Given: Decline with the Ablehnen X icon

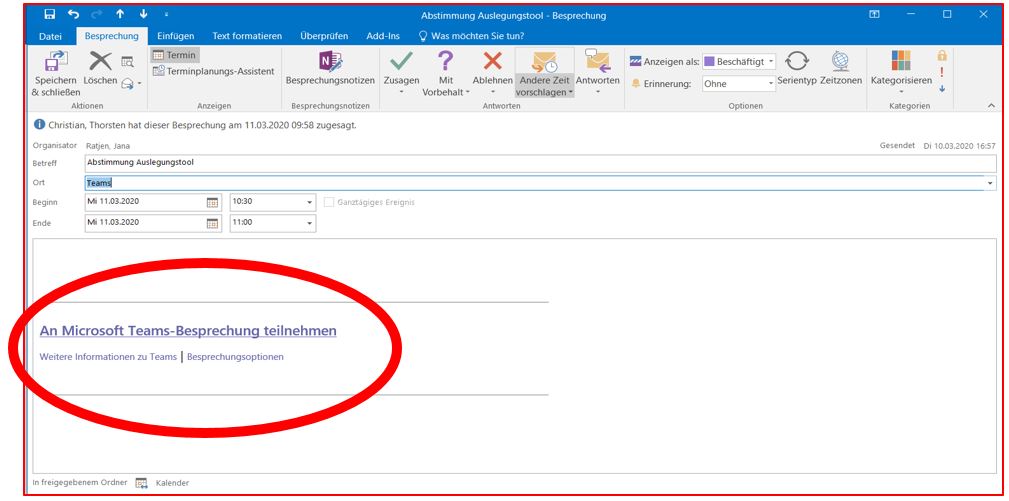Looking at the screenshot, I should [492, 62].
